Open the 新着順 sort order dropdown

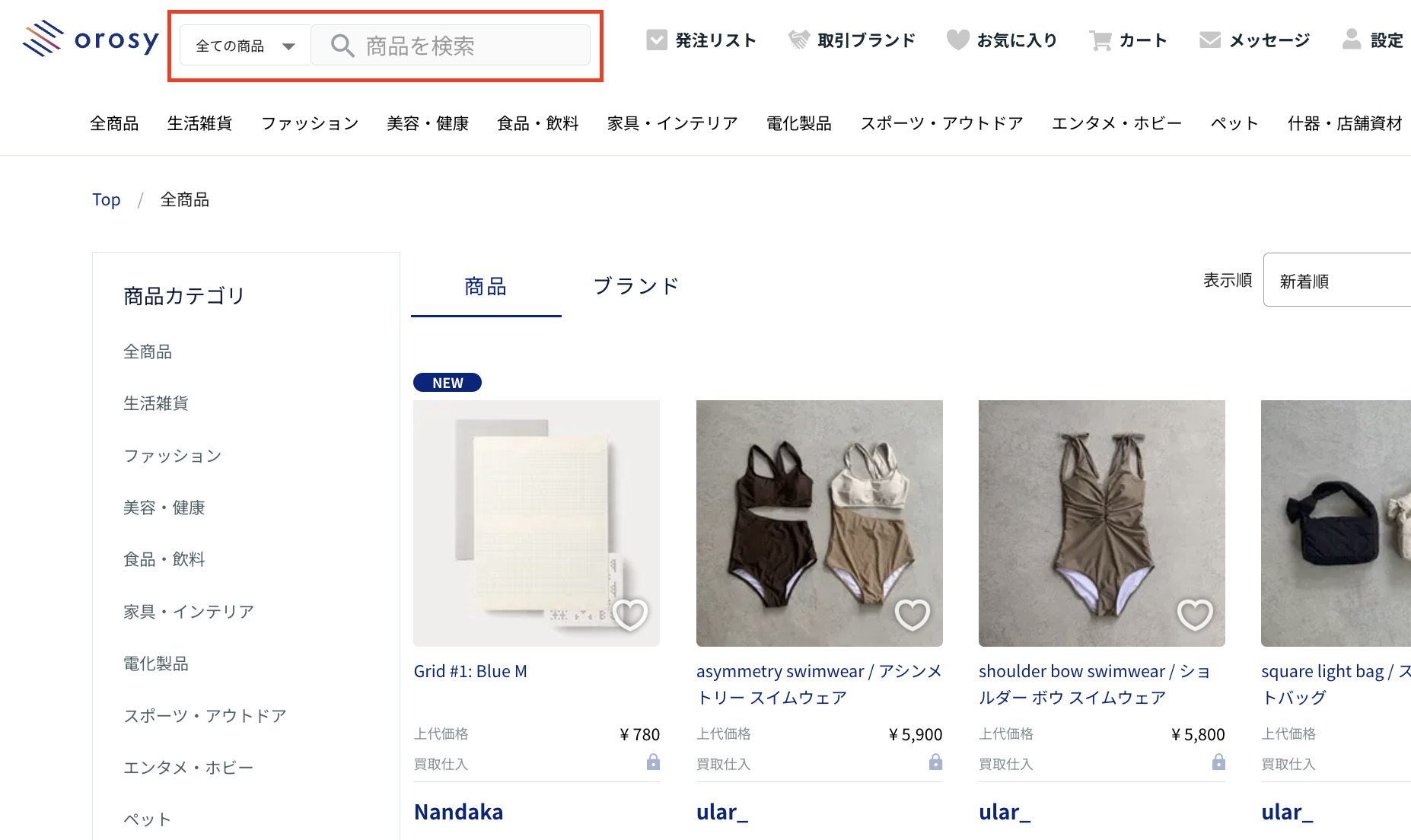tap(1336, 281)
